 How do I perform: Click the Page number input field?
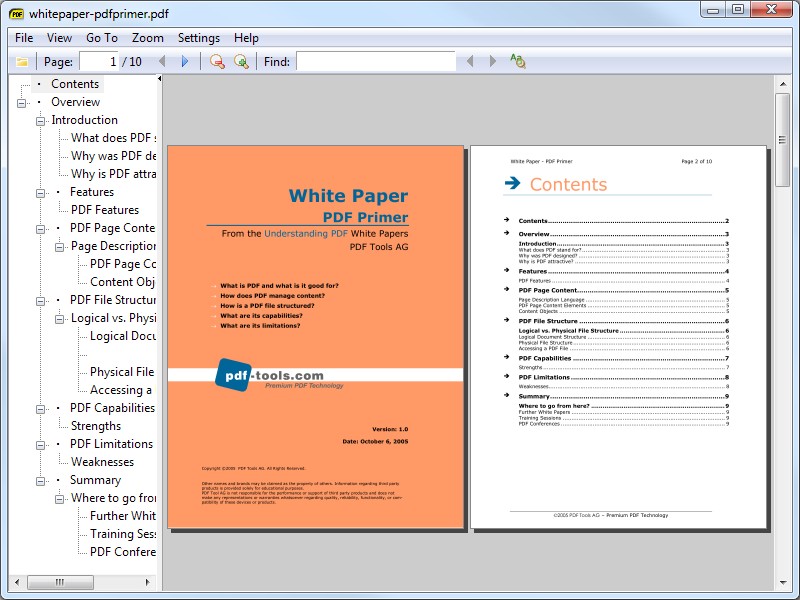coord(100,61)
